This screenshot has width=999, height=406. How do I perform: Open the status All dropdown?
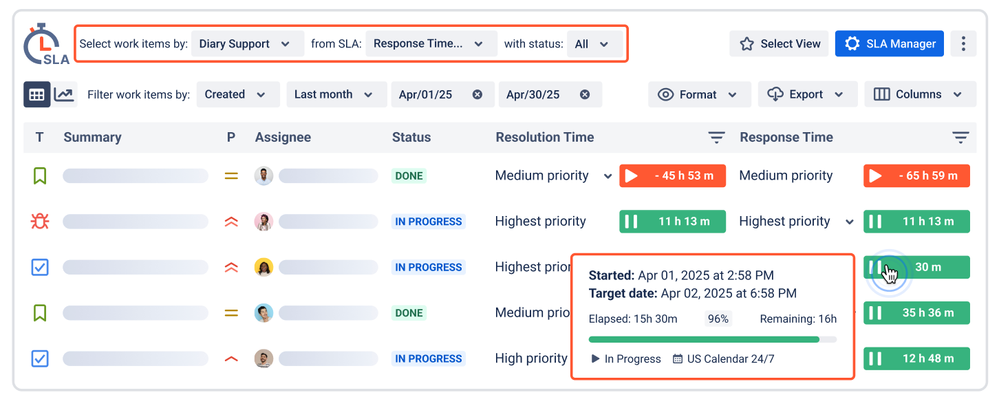coord(594,44)
